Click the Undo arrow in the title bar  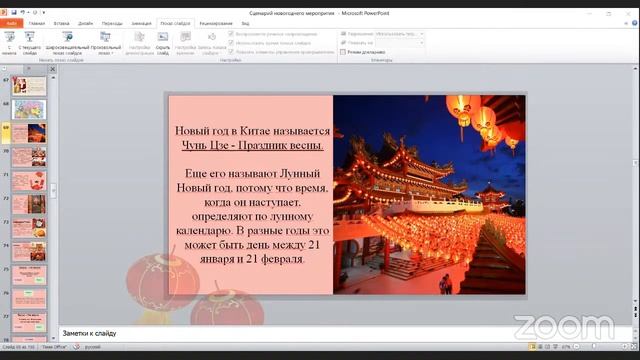coord(22,13)
